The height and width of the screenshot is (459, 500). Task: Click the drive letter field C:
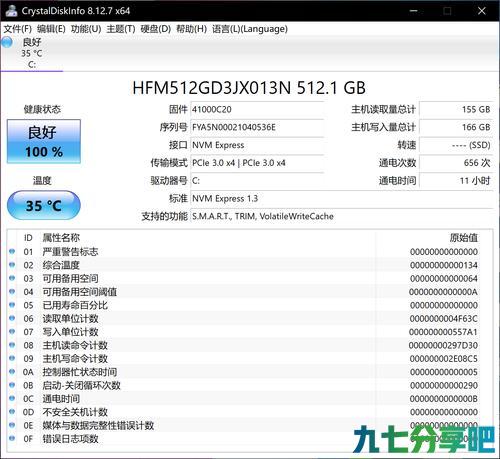coord(257,181)
